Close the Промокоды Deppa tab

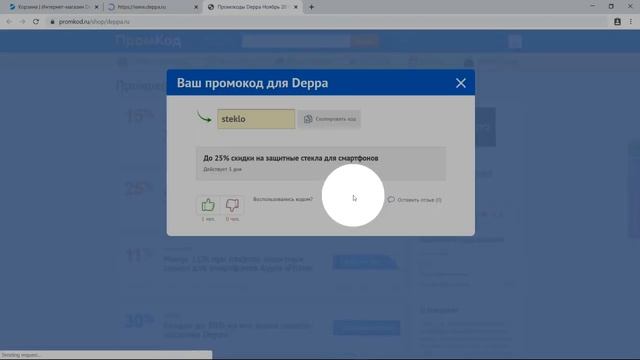point(296,7)
